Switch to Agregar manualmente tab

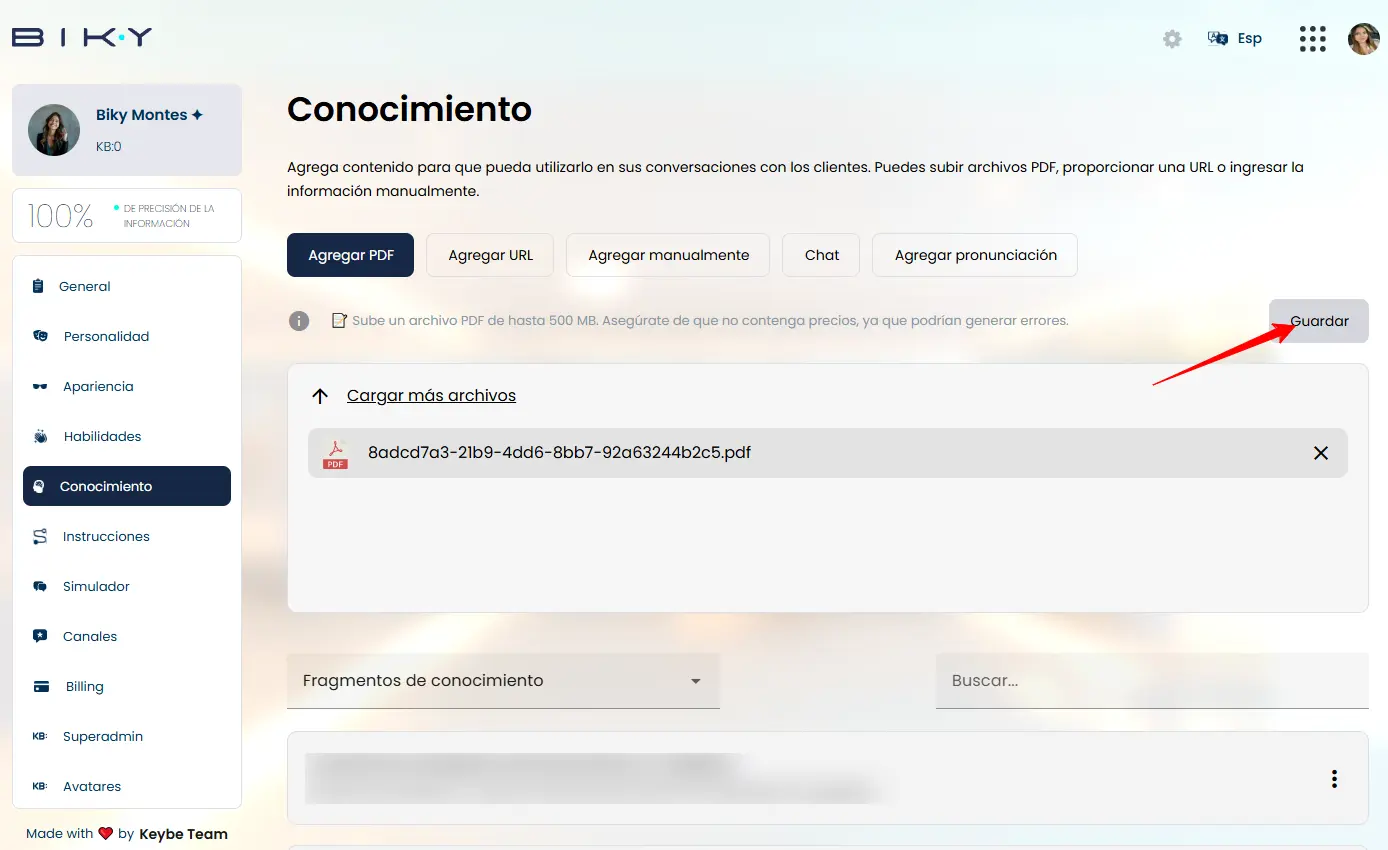668,255
